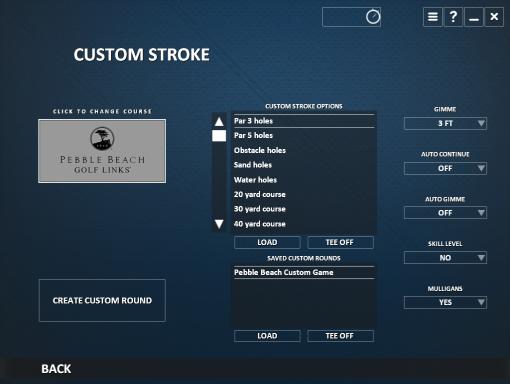Open the hamburger menu icon
Image resolution: width=510 pixels, height=384 pixels.
[x=433, y=17]
